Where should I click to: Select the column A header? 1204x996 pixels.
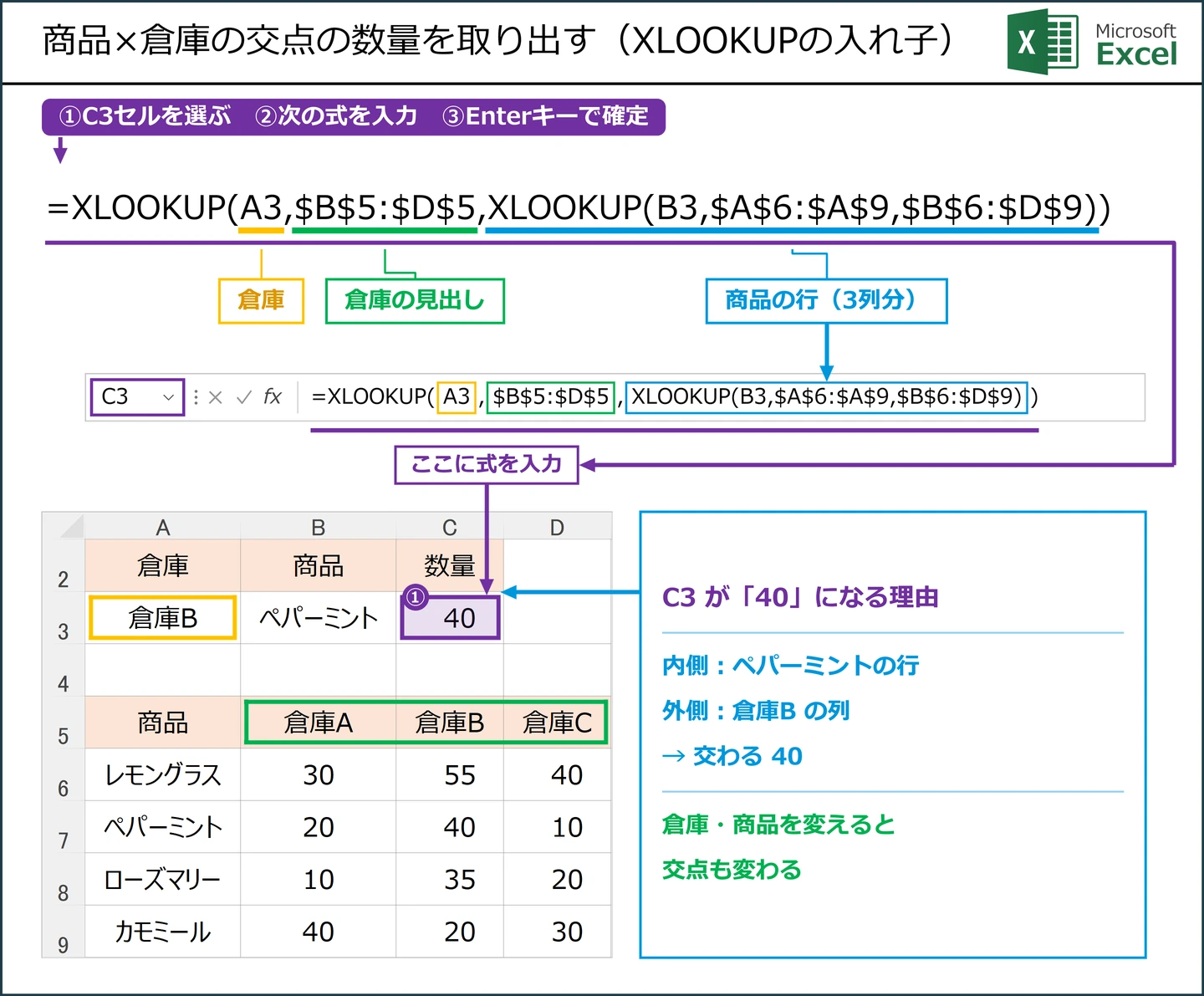click(x=162, y=527)
